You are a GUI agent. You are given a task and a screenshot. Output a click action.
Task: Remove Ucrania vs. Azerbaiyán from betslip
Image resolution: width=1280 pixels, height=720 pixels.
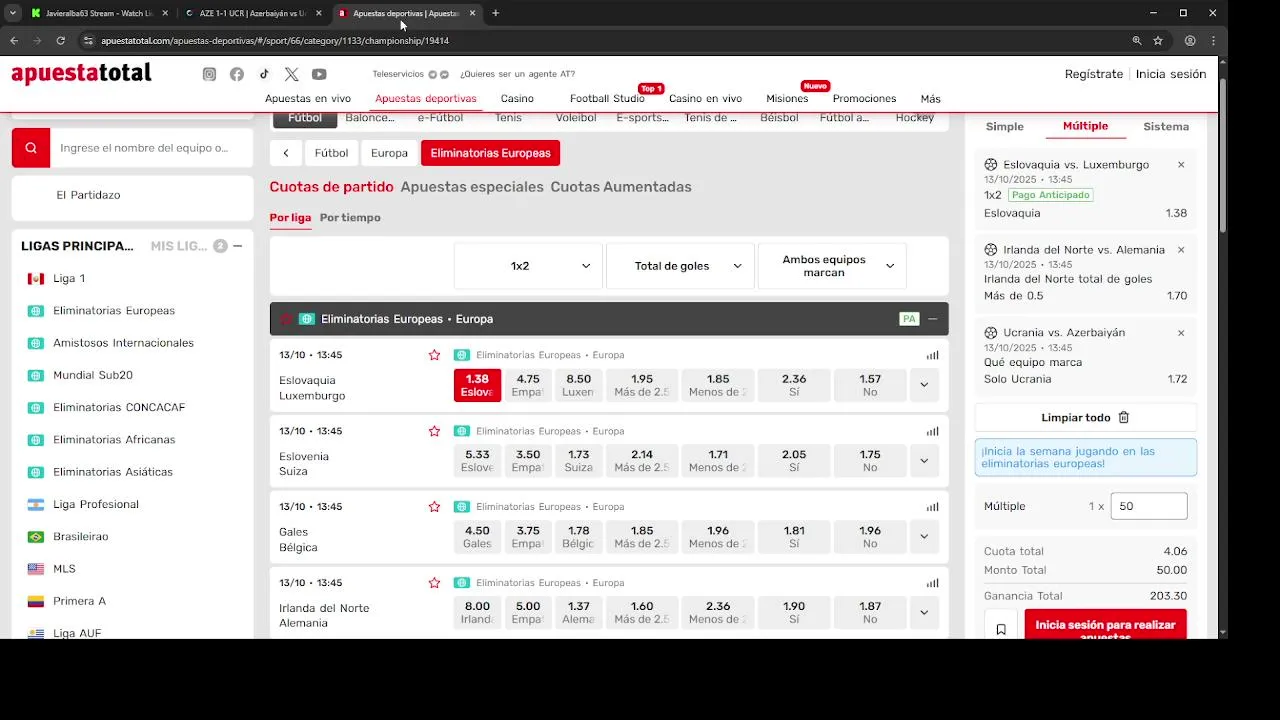pyautogui.click(x=1181, y=333)
